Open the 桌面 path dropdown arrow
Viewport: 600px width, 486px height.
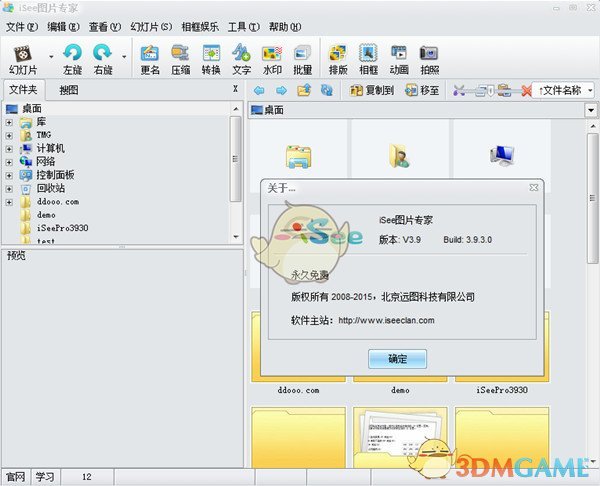click(591, 111)
